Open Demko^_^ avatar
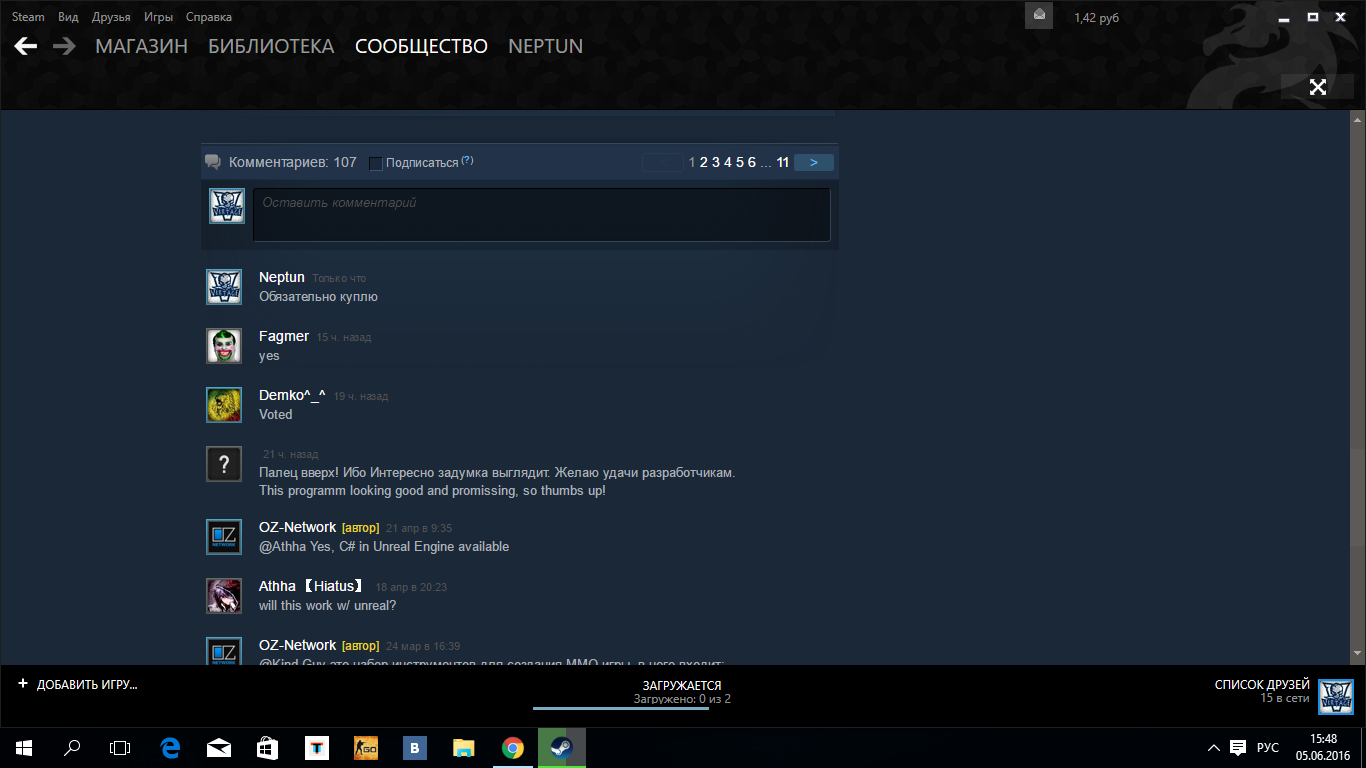Screen dimensions: 1366x768 pos(224,405)
